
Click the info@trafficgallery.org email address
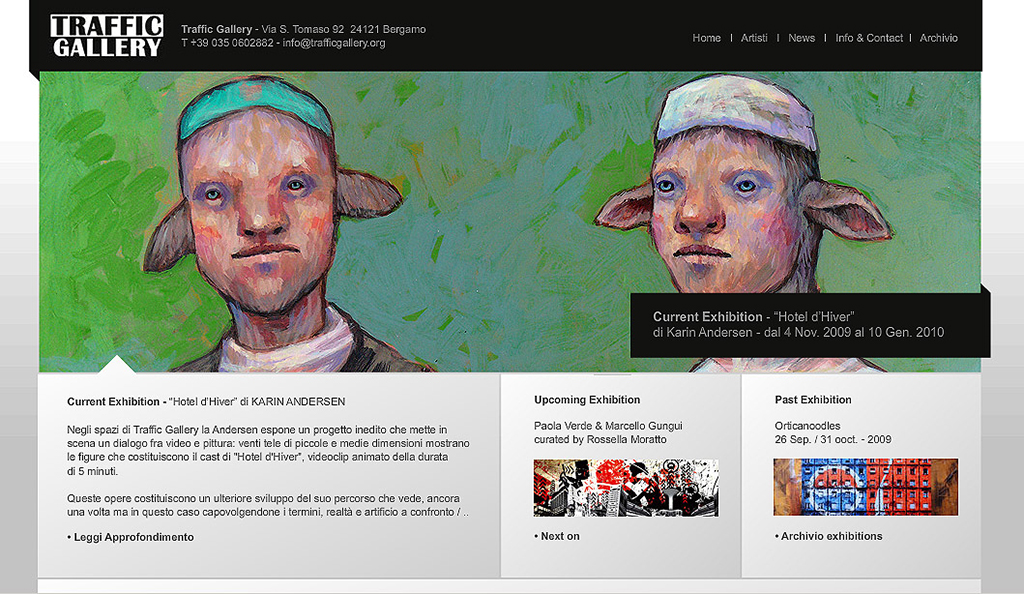point(334,43)
